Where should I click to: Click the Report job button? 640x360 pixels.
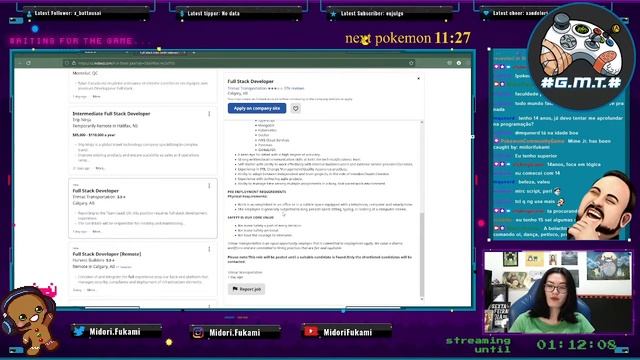[x=247, y=289]
